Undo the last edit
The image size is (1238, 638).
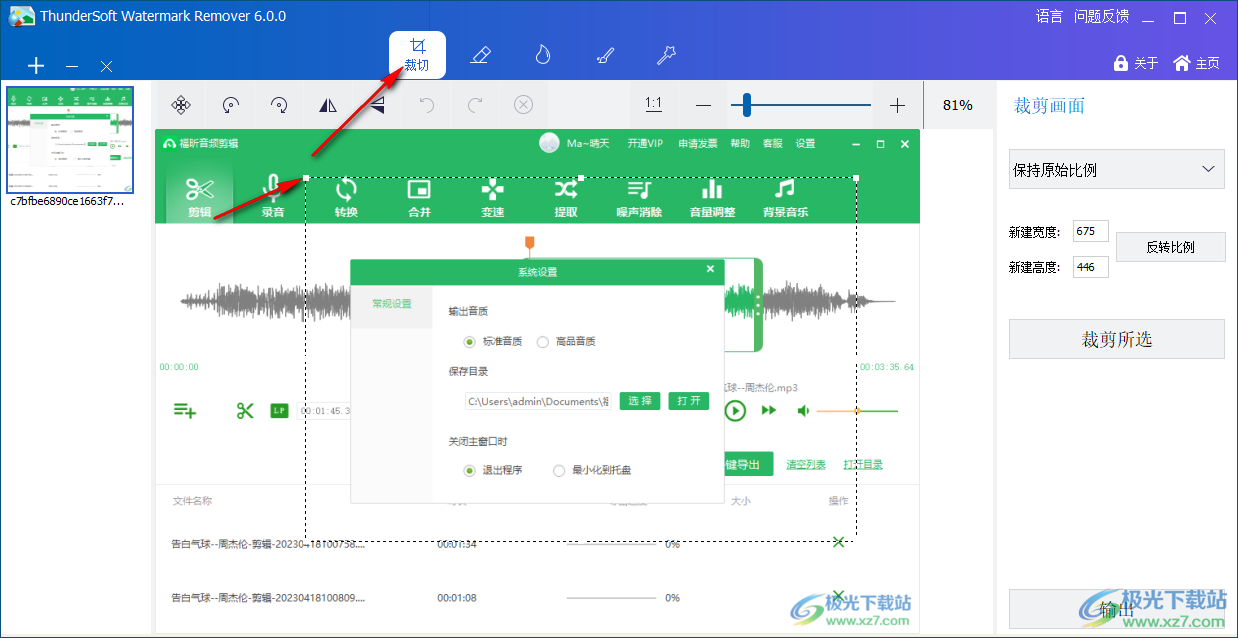[x=427, y=105]
